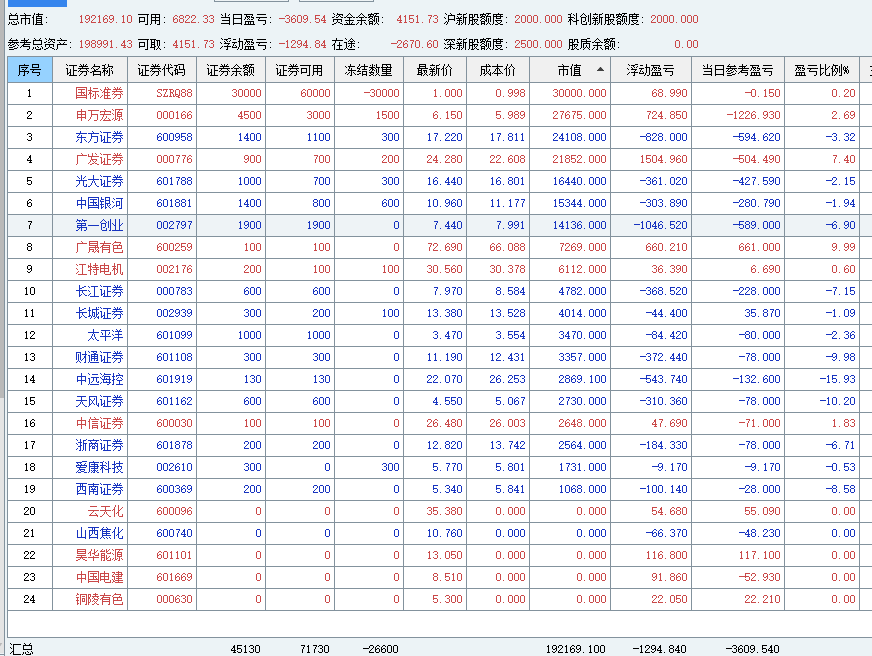Sort by the 证券代码 column header
The width and height of the screenshot is (872, 656).
tap(161, 70)
